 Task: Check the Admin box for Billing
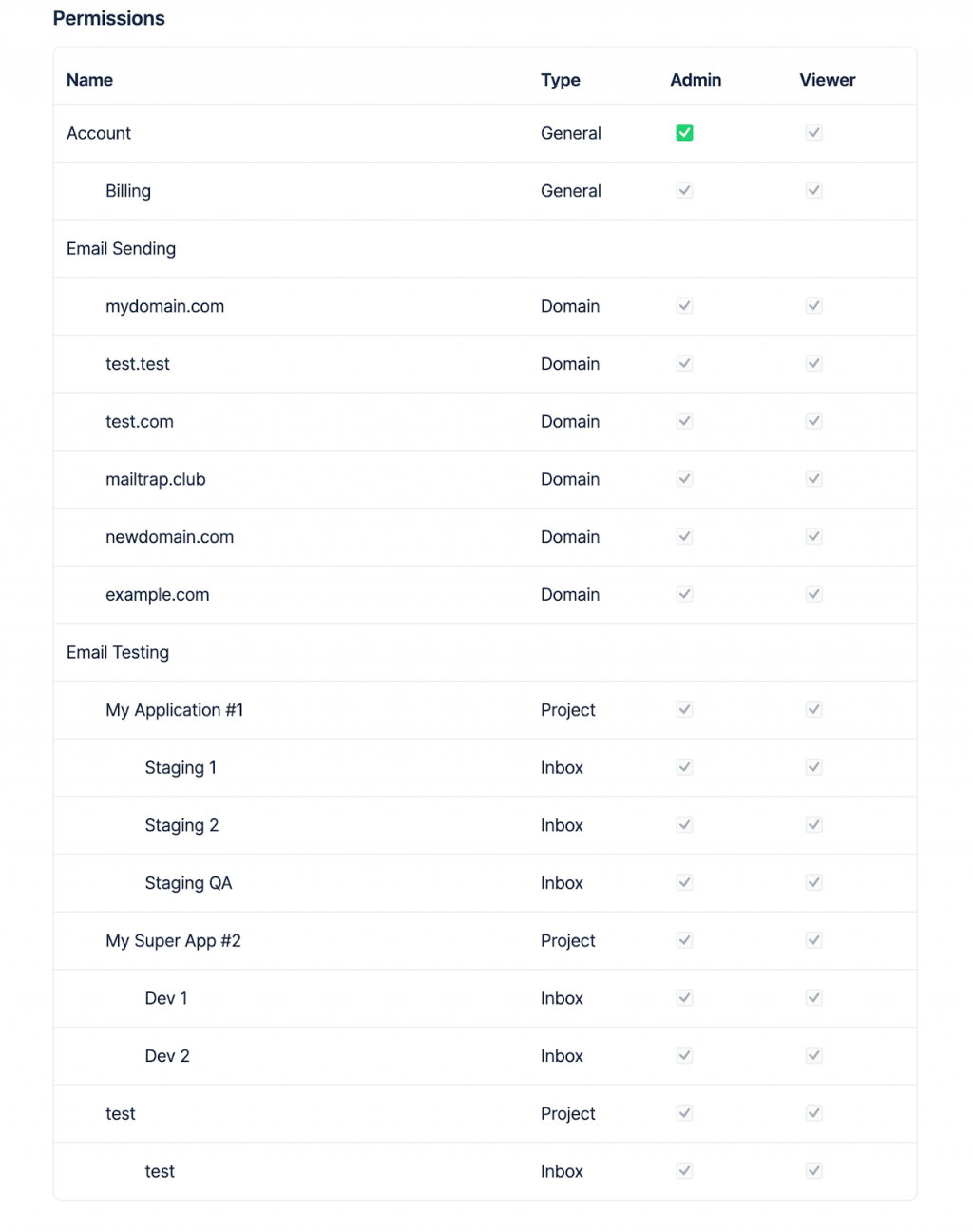tap(684, 191)
